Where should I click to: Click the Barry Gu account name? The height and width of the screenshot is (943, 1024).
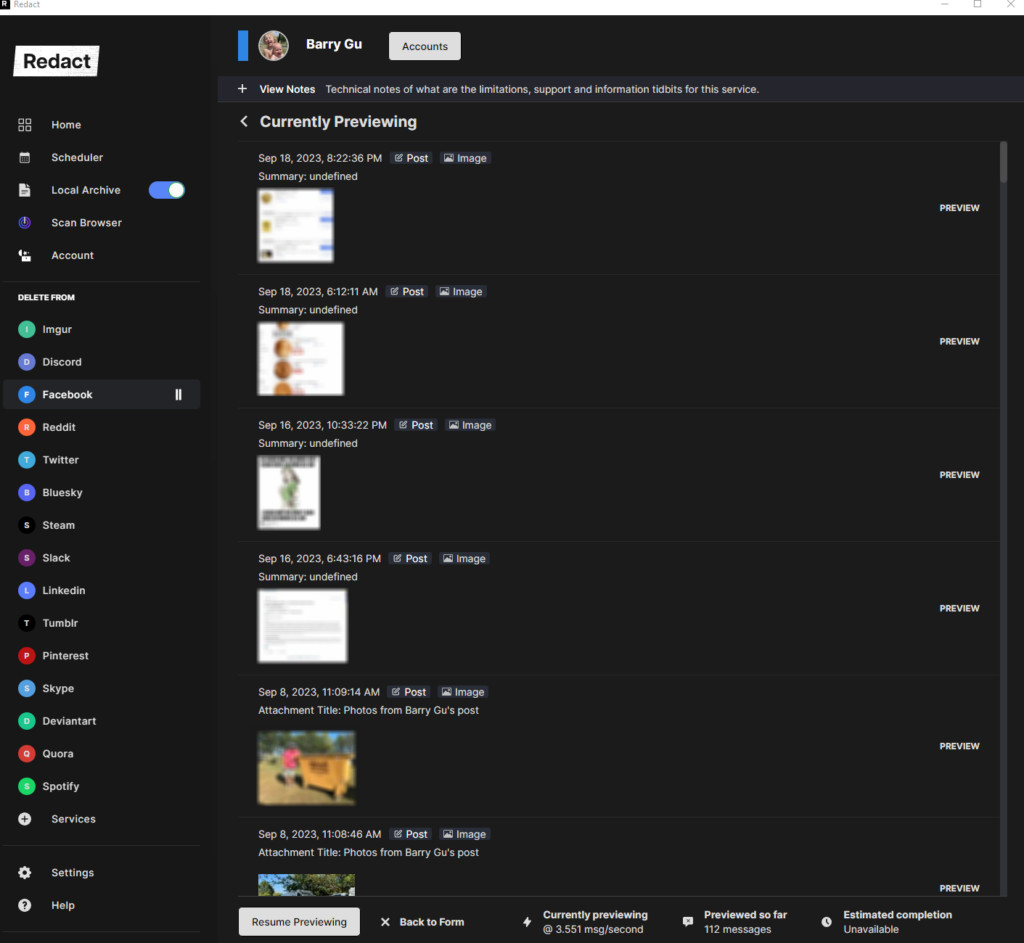click(x=334, y=44)
